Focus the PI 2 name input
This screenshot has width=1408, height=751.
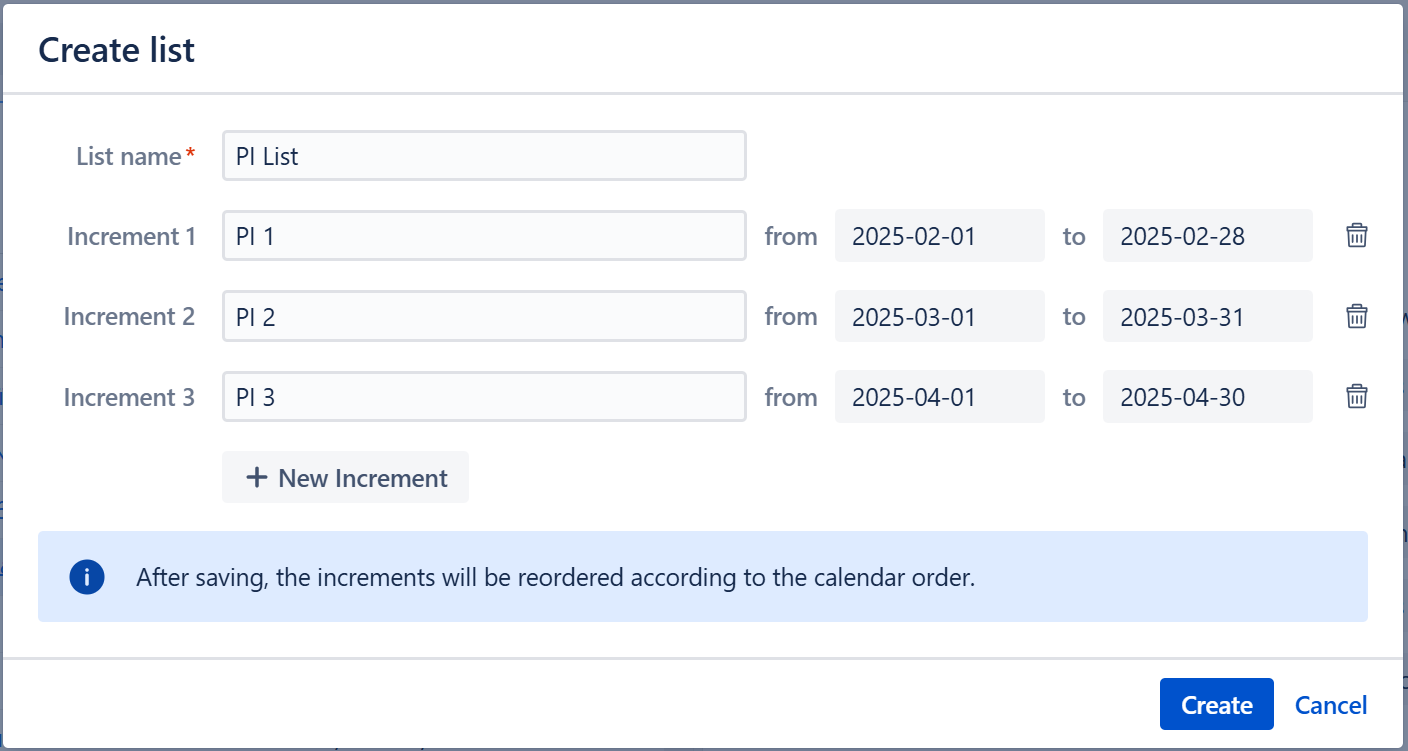click(x=484, y=317)
